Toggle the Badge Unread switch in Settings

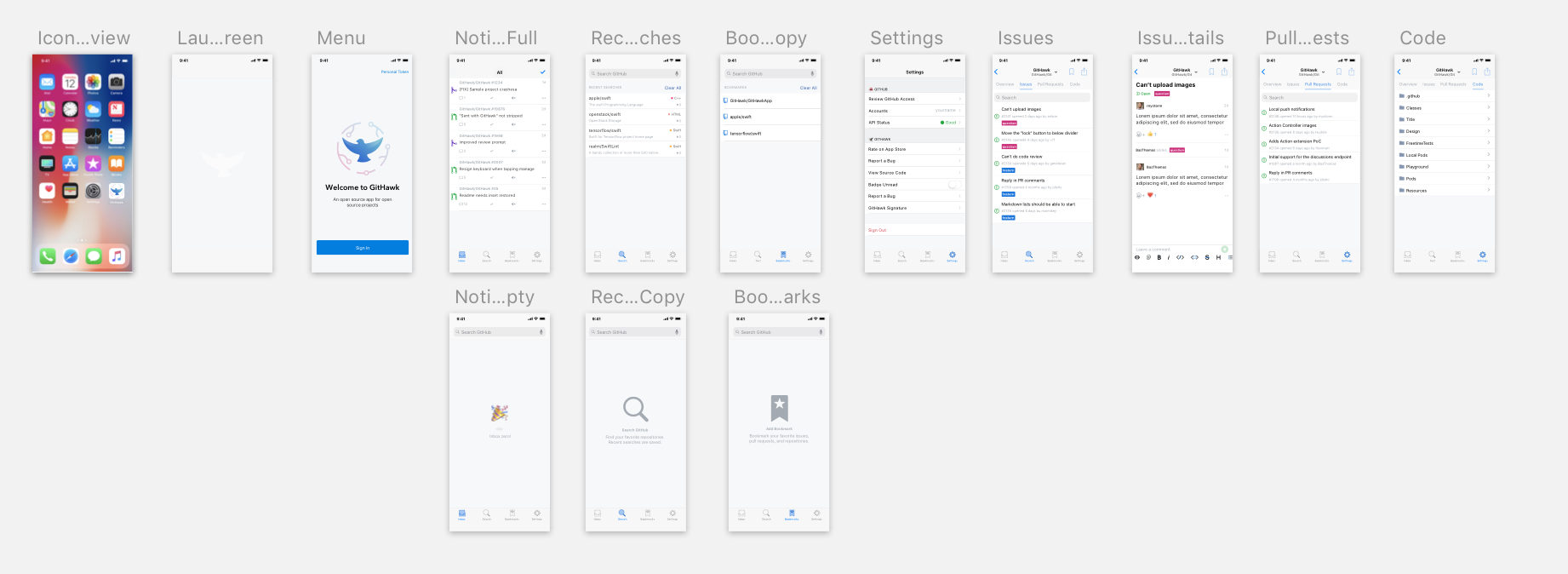954,185
